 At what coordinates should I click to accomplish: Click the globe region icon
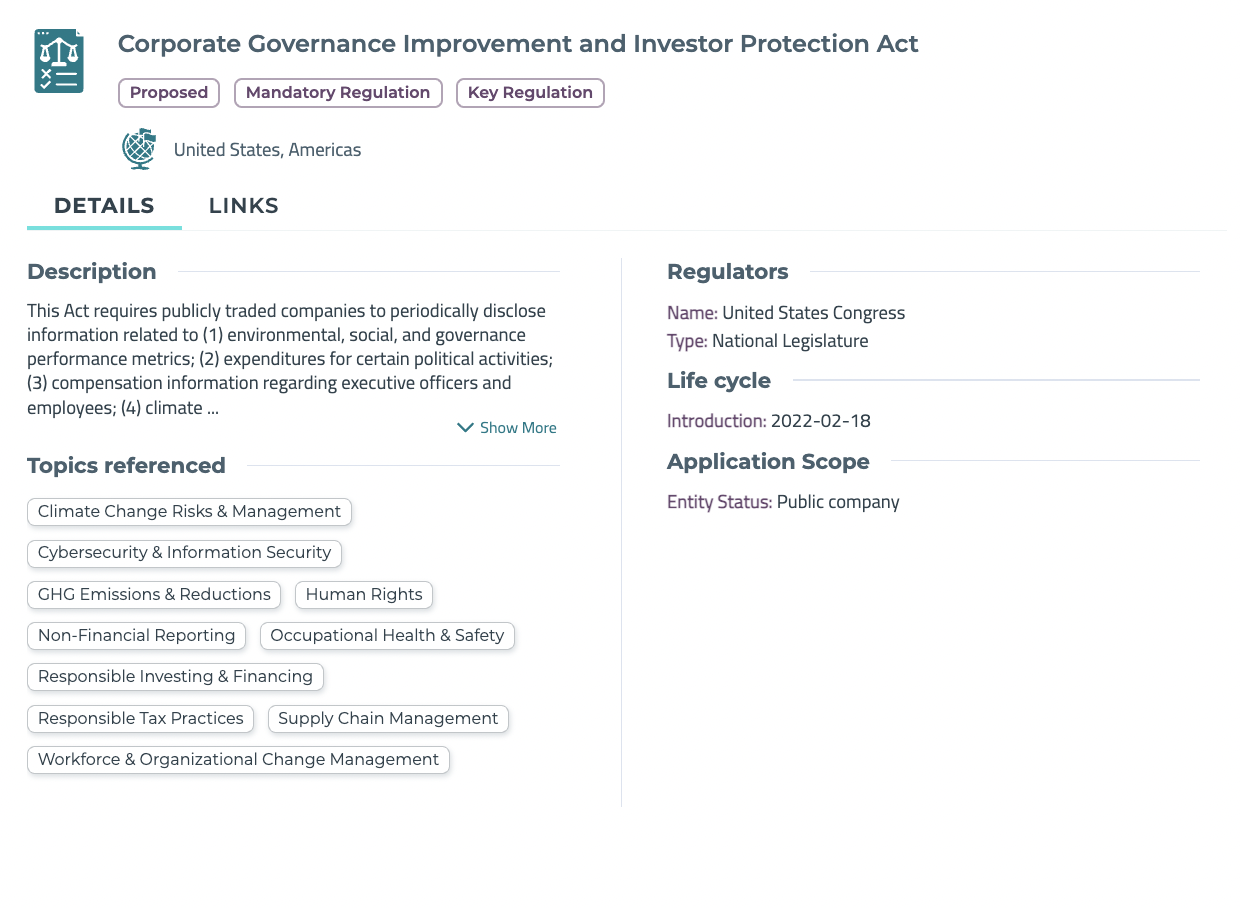coord(139,149)
